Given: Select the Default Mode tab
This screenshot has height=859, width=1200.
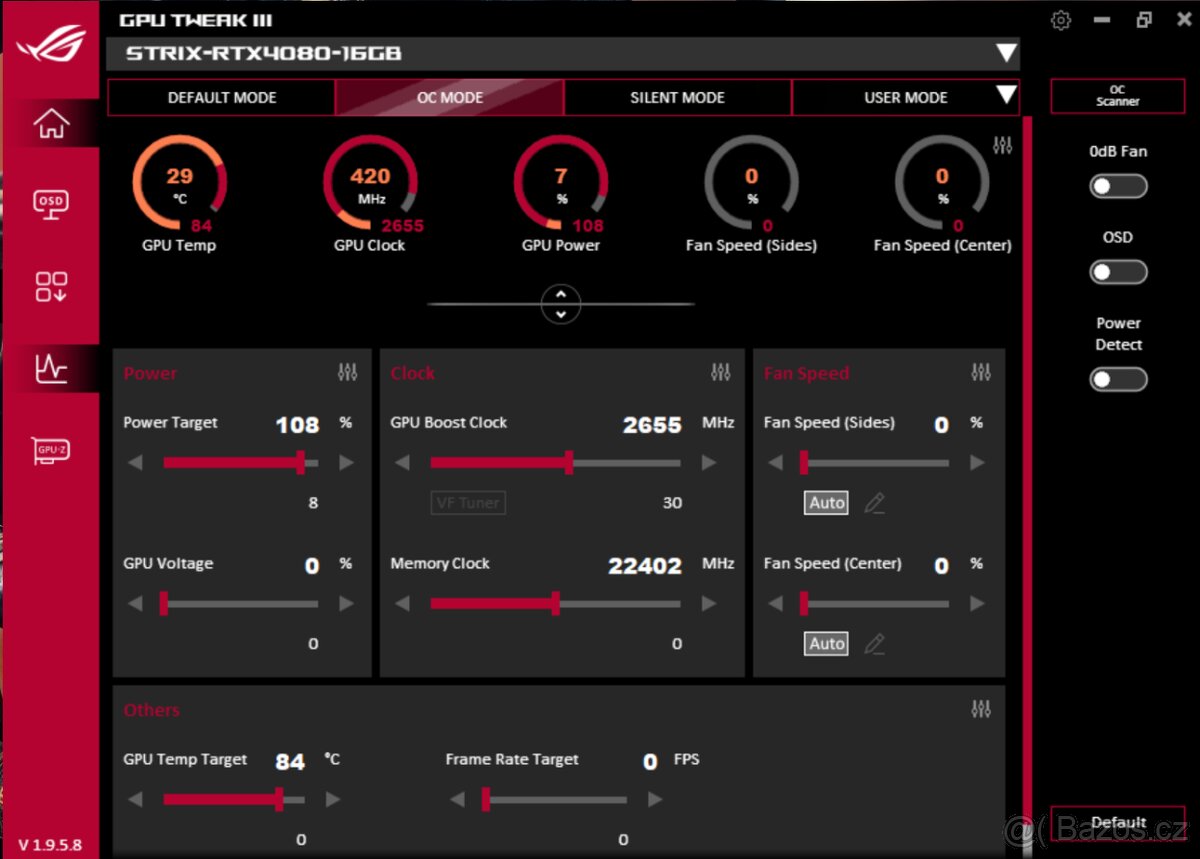Looking at the screenshot, I should click(x=222, y=98).
